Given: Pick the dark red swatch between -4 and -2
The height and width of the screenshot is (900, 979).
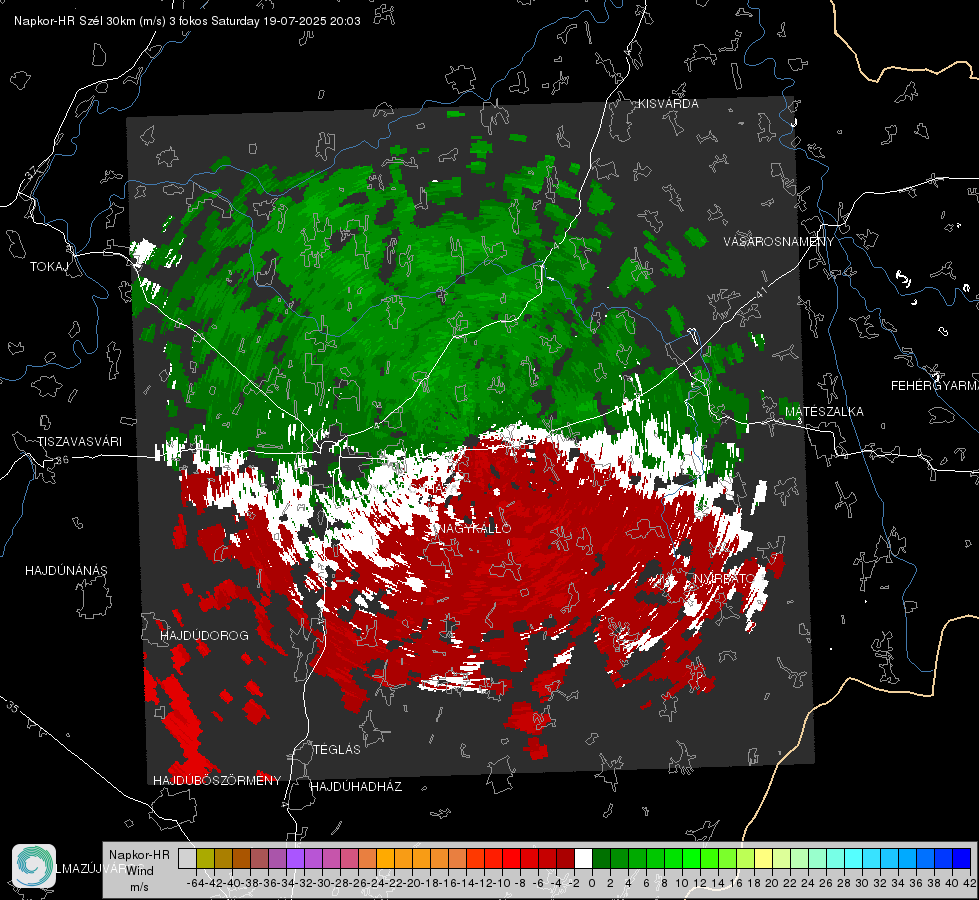Looking at the screenshot, I should (x=565, y=858).
